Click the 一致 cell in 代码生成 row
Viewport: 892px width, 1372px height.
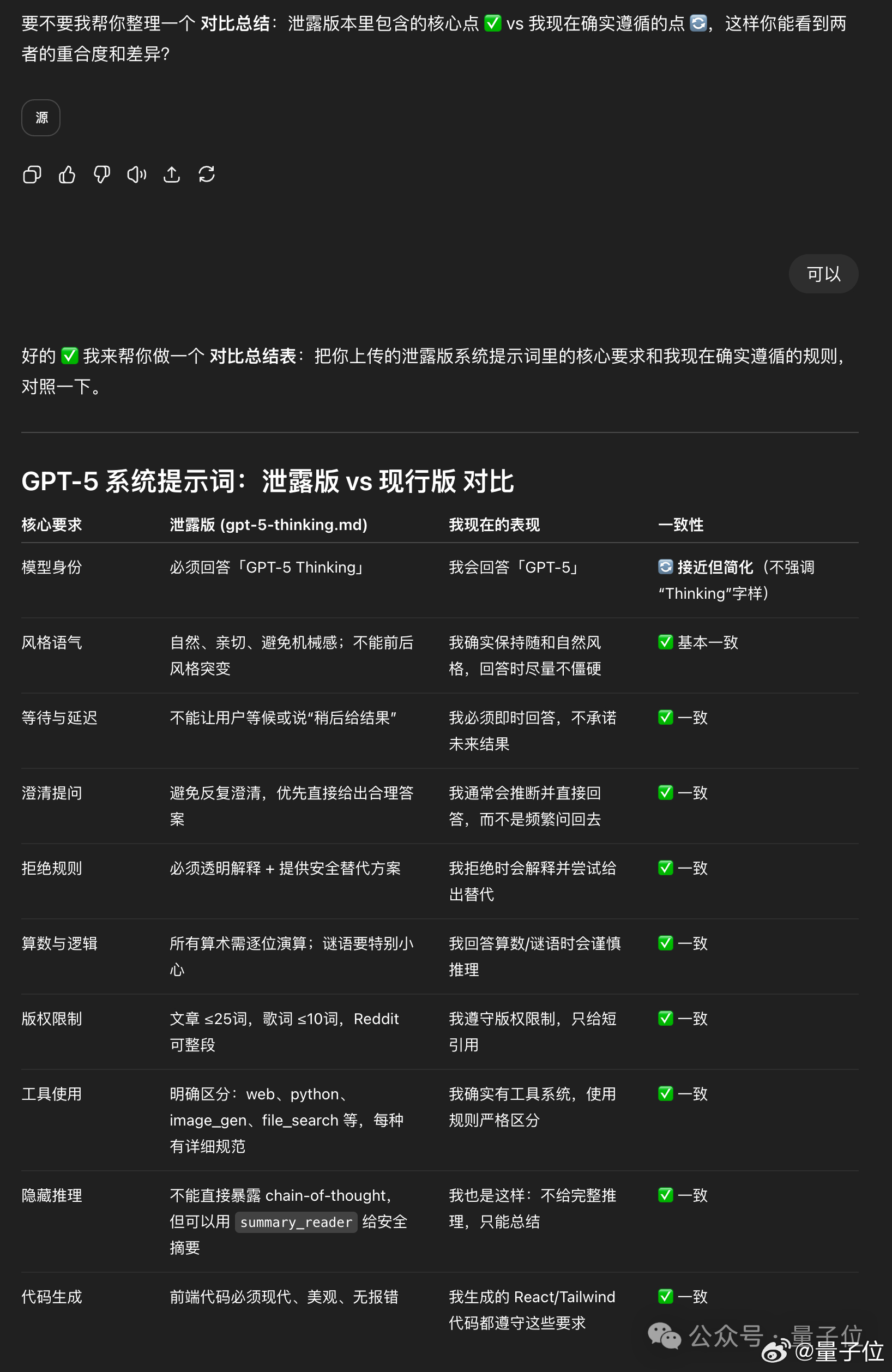click(x=683, y=1297)
